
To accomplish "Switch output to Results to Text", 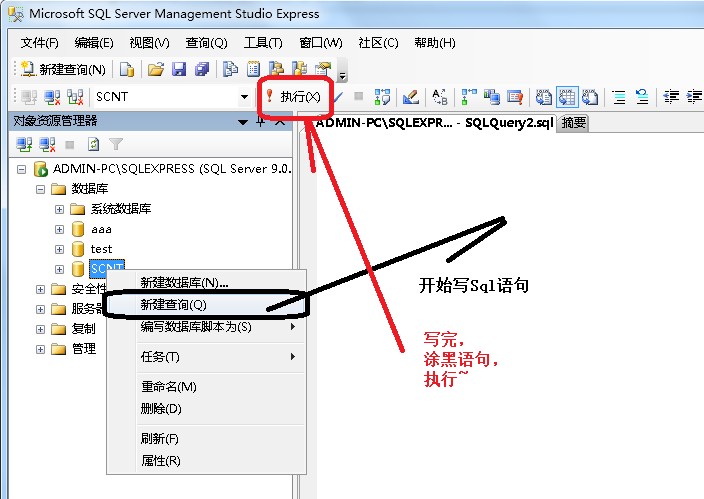I will [x=544, y=97].
